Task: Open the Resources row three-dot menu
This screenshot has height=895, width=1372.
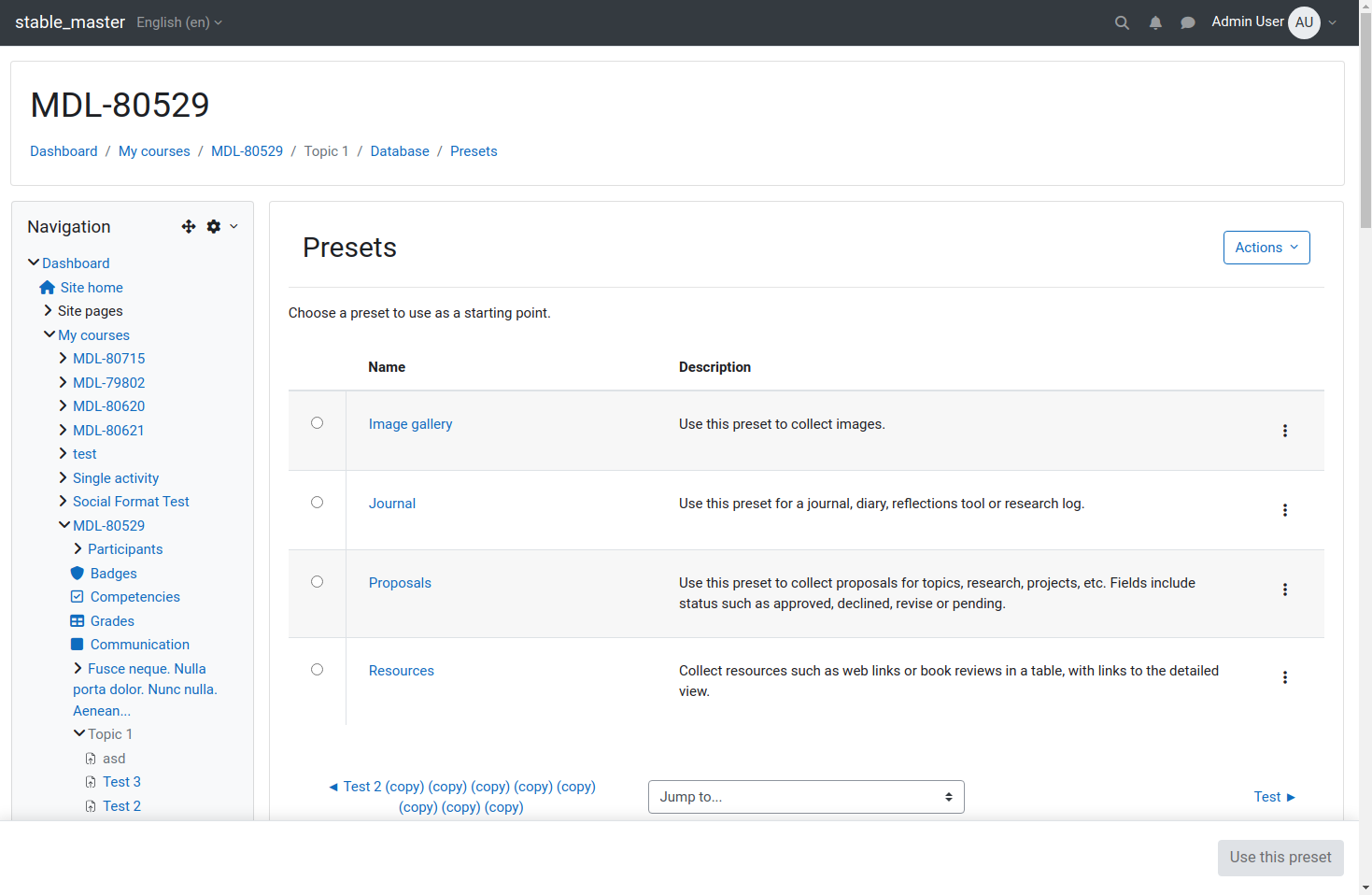Action: [1285, 677]
